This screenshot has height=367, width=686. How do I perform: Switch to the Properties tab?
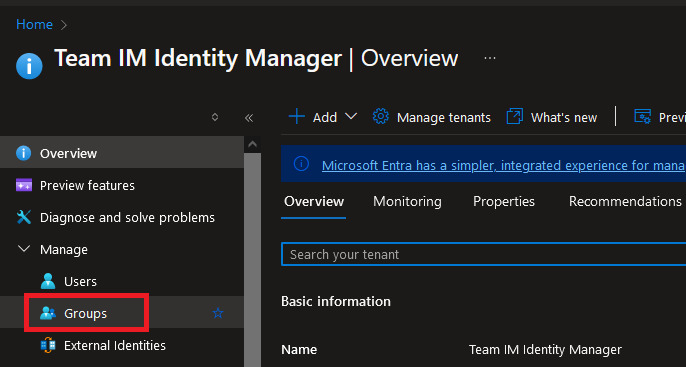tap(504, 202)
